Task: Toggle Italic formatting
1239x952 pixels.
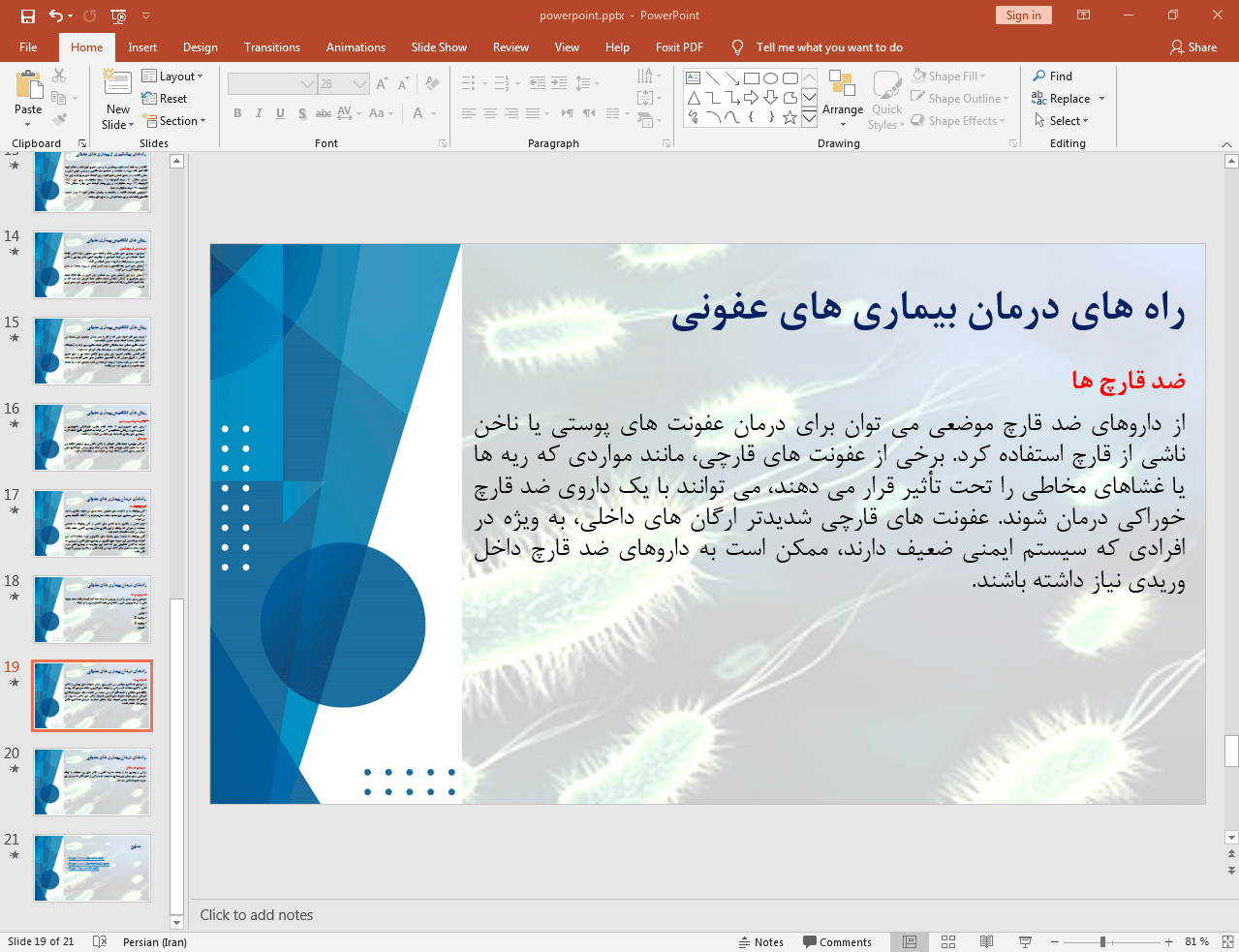Action: coord(259,113)
